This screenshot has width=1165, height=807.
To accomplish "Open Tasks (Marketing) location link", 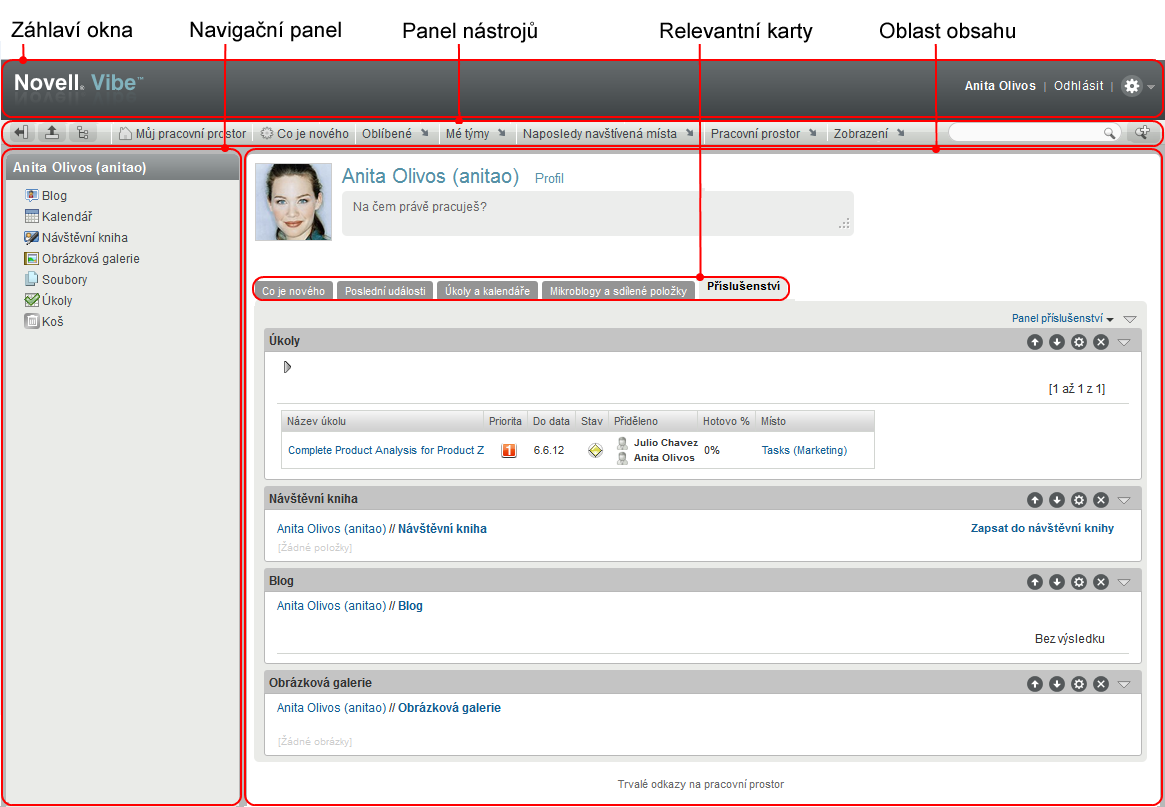I will (x=804, y=450).
